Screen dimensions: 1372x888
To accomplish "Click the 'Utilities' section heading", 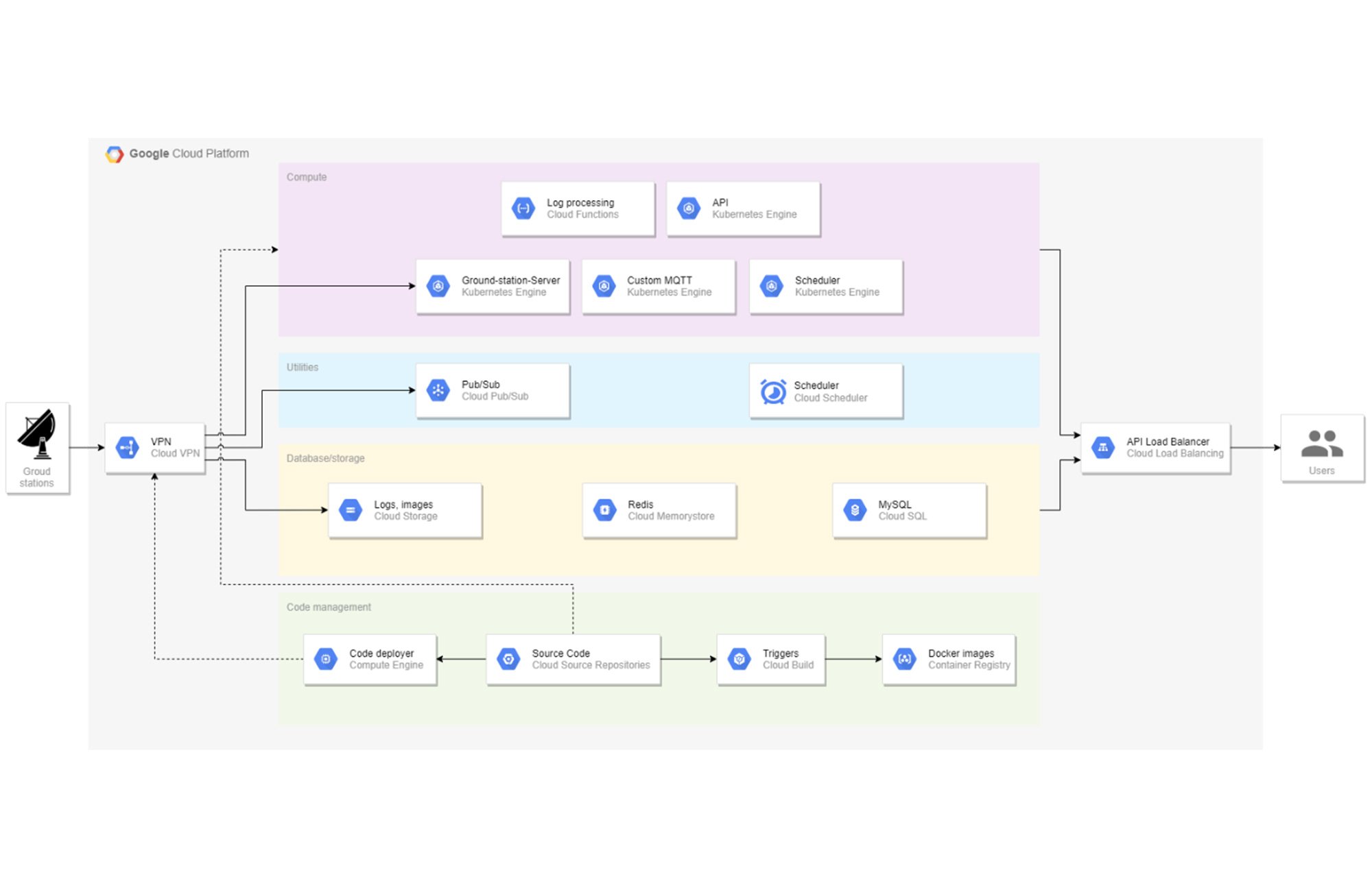I will [303, 368].
